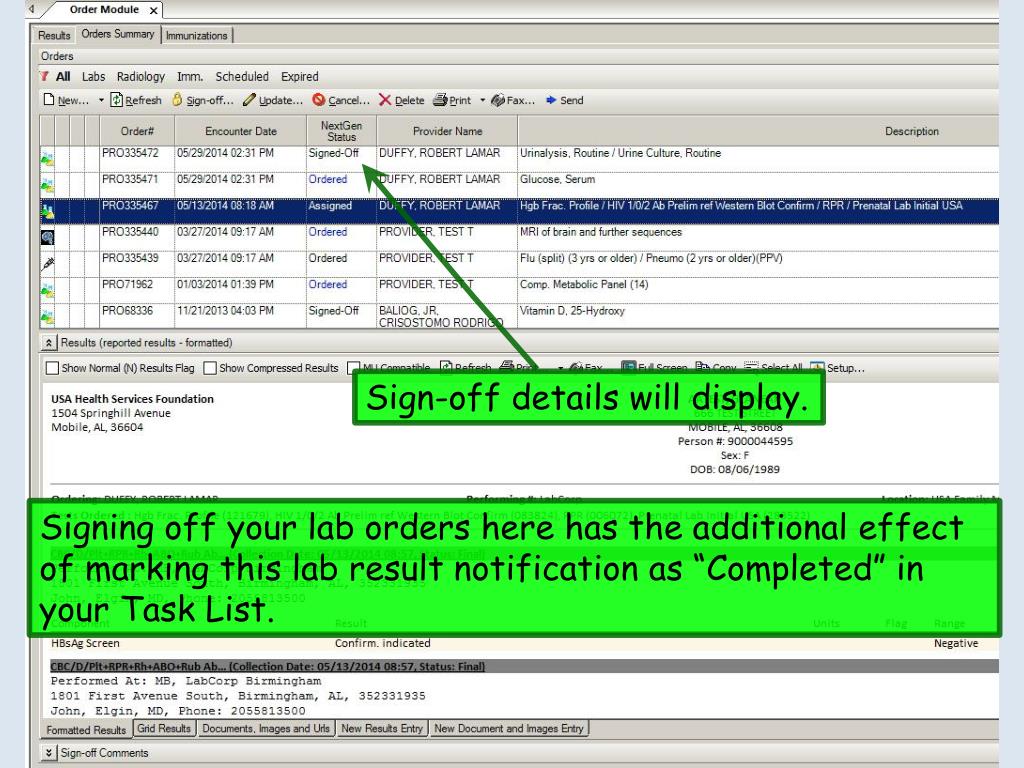Click the Print printer icon in orders toolbar
Image resolution: width=1024 pixels, height=768 pixels.
[x=440, y=100]
